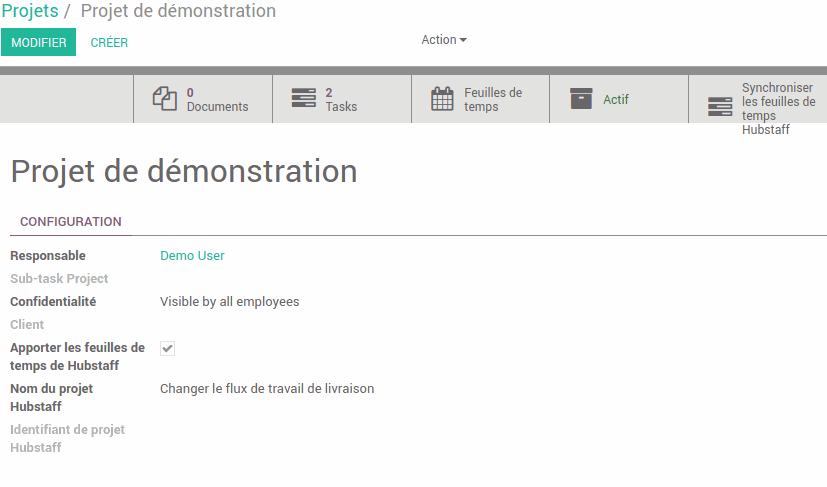Screen dimensions: 827x487
Task: Click the archive box icon beside Actif
Action: click(581, 99)
